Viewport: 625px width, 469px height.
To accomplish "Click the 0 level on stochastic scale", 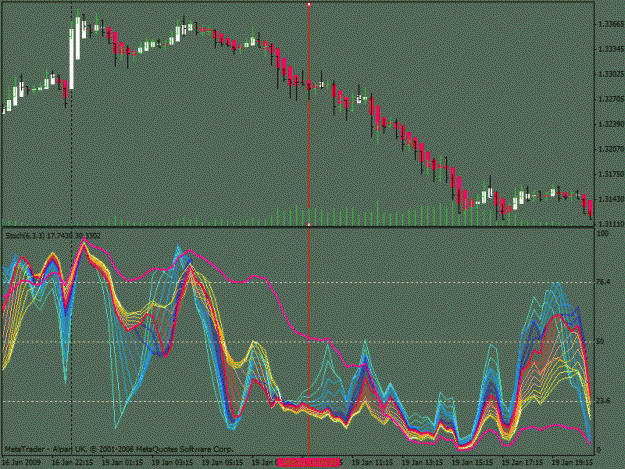I will pyautogui.click(x=599, y=450).
